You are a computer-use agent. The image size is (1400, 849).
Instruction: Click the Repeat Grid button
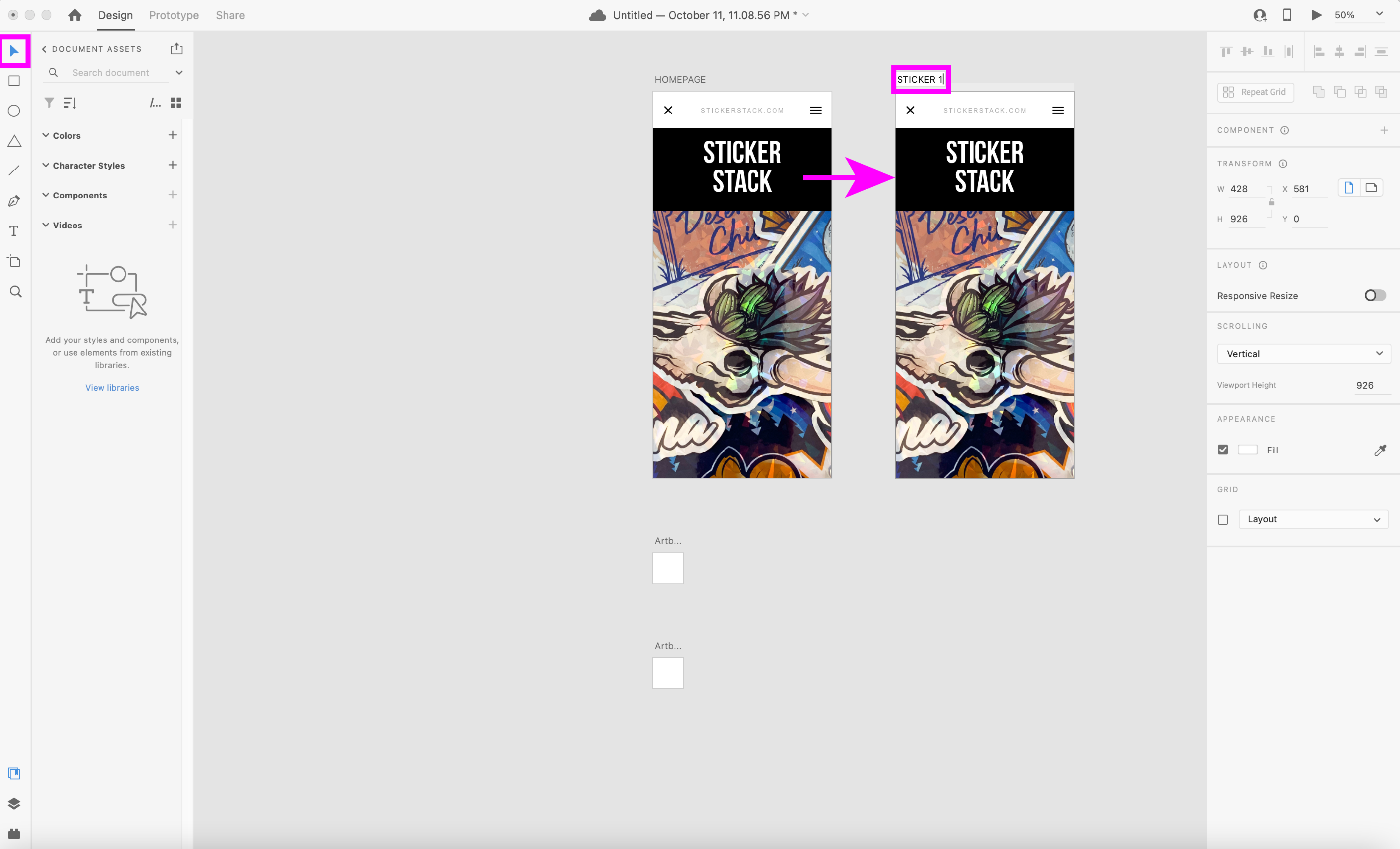(1255, 92)
